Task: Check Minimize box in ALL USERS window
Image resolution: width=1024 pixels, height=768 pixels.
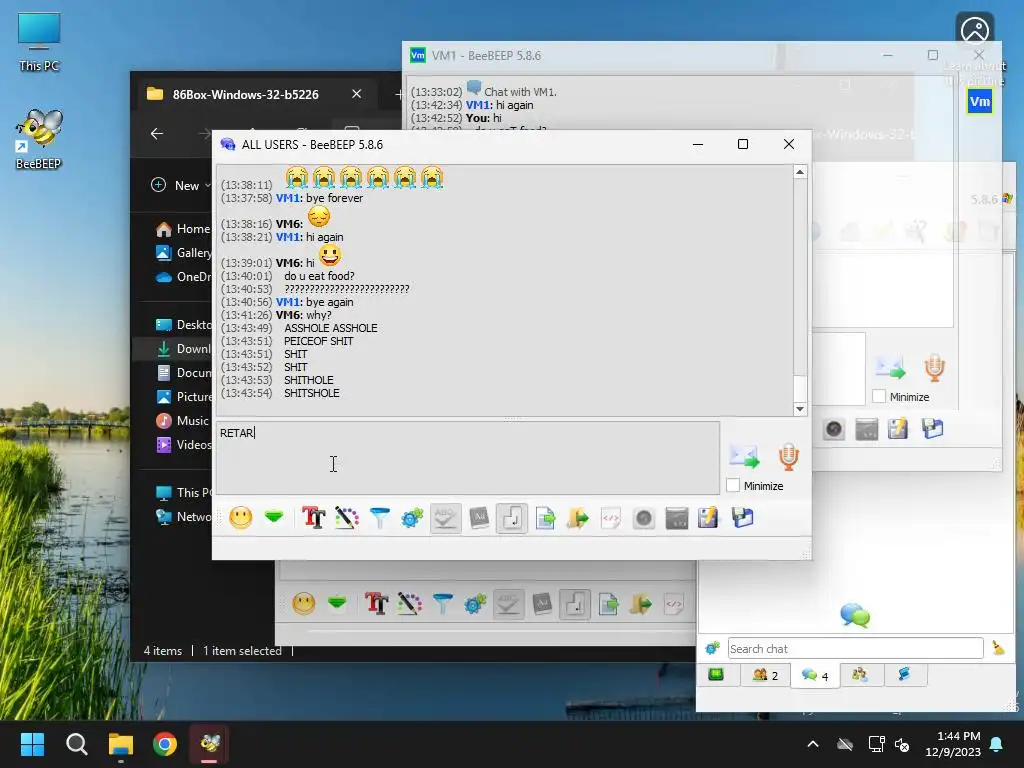Action: [733, 485]
